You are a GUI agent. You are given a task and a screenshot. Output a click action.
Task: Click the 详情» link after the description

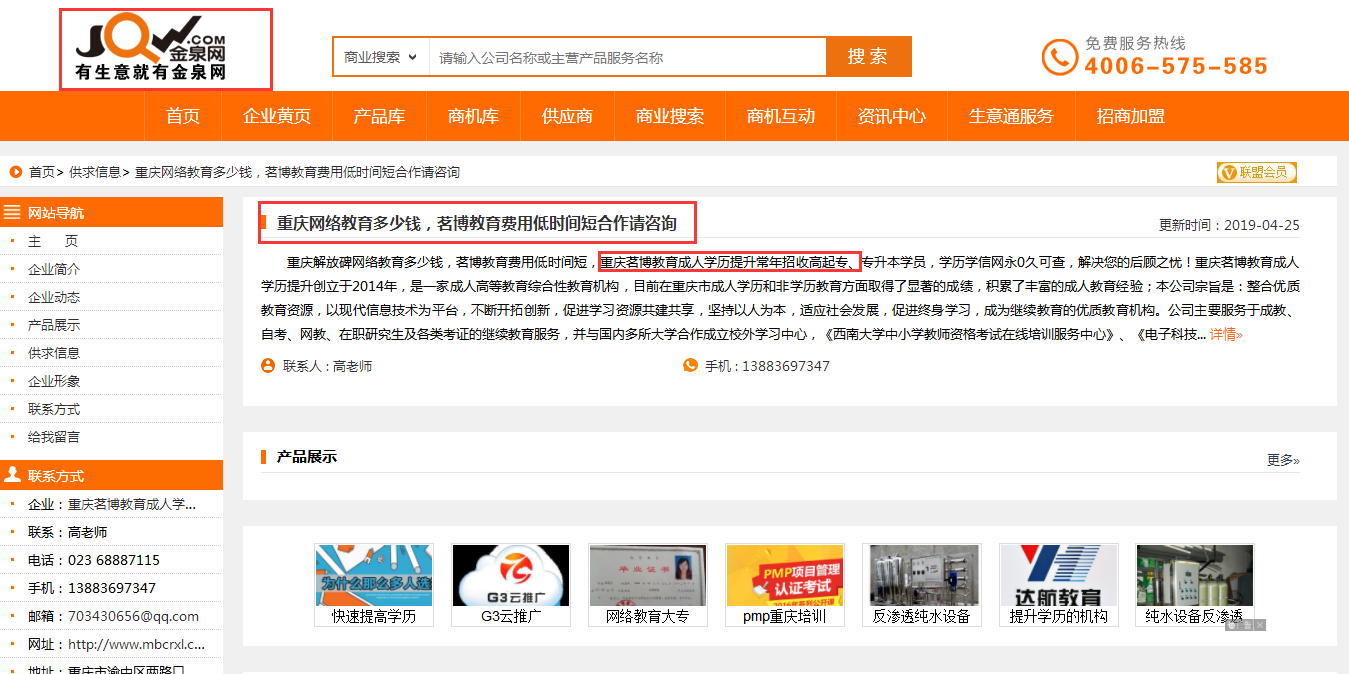click(1226, 334)
